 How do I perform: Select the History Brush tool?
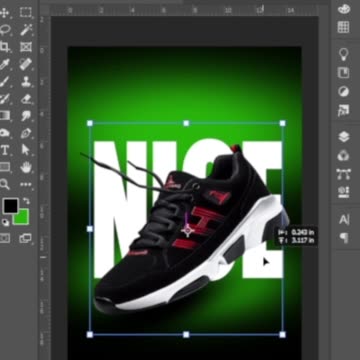[x=4, y=98]
